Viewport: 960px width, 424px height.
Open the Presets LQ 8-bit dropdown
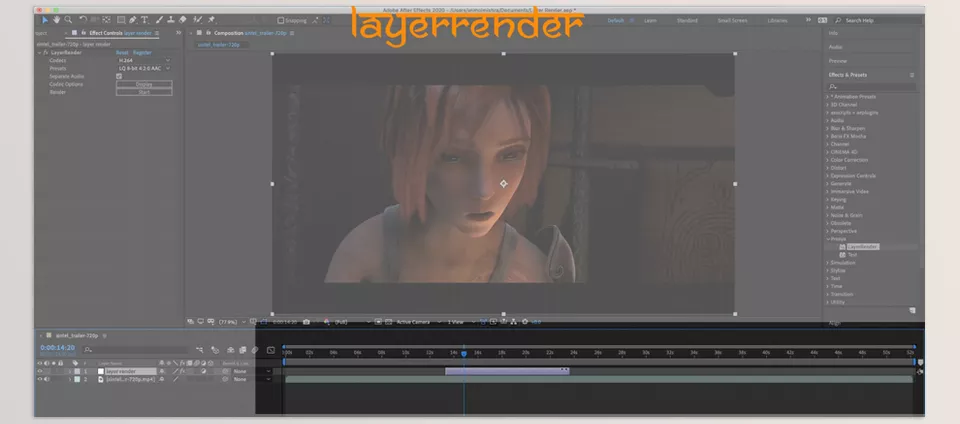[144, 69]
